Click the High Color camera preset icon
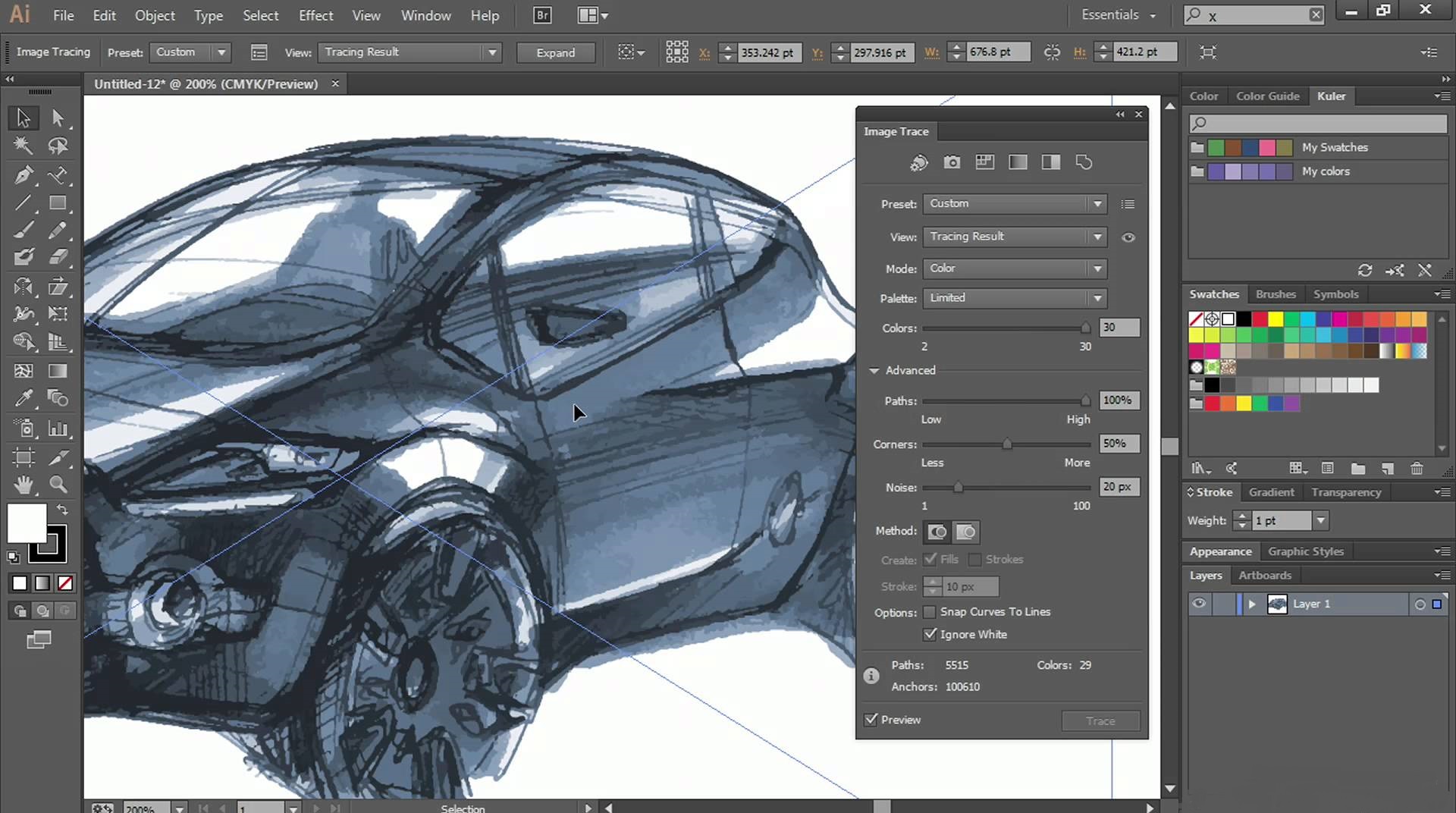 coord(952,162)
